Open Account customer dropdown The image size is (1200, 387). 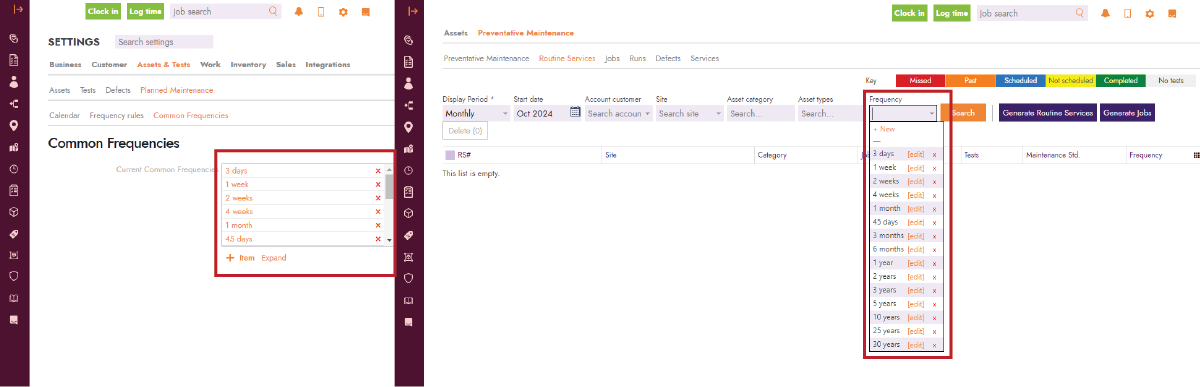point(618,113)
